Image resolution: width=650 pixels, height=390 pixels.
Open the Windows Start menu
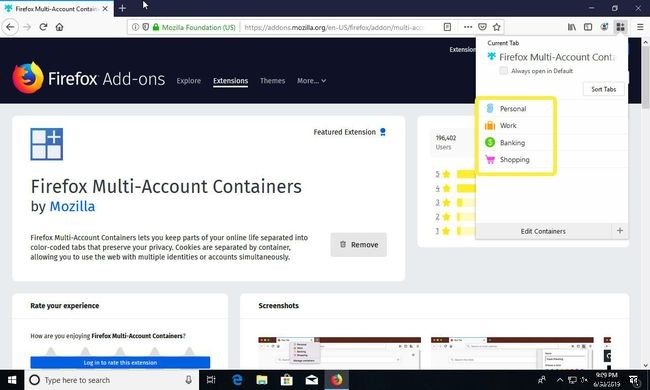12,380
